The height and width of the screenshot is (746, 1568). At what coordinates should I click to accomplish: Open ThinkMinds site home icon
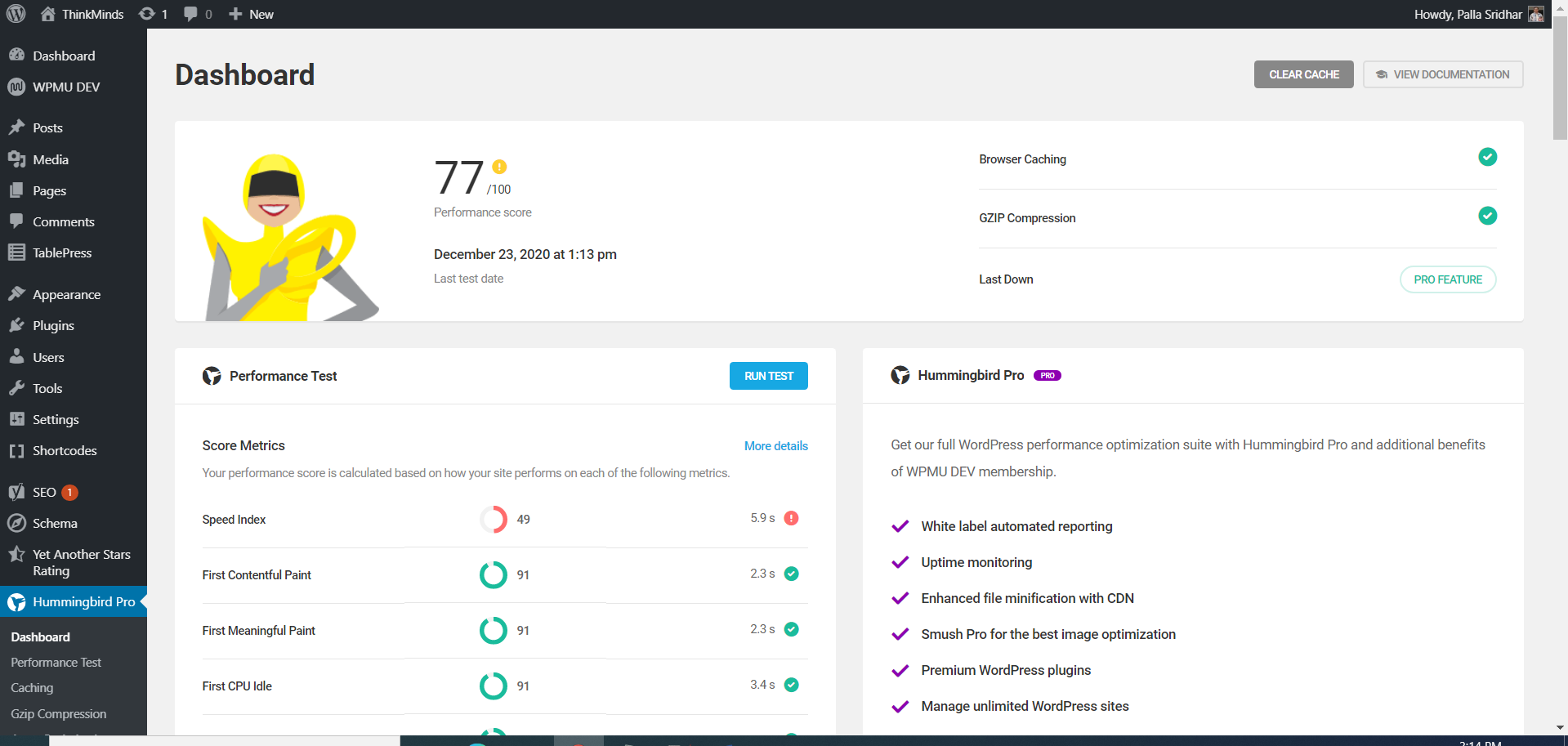pos(48,14)
